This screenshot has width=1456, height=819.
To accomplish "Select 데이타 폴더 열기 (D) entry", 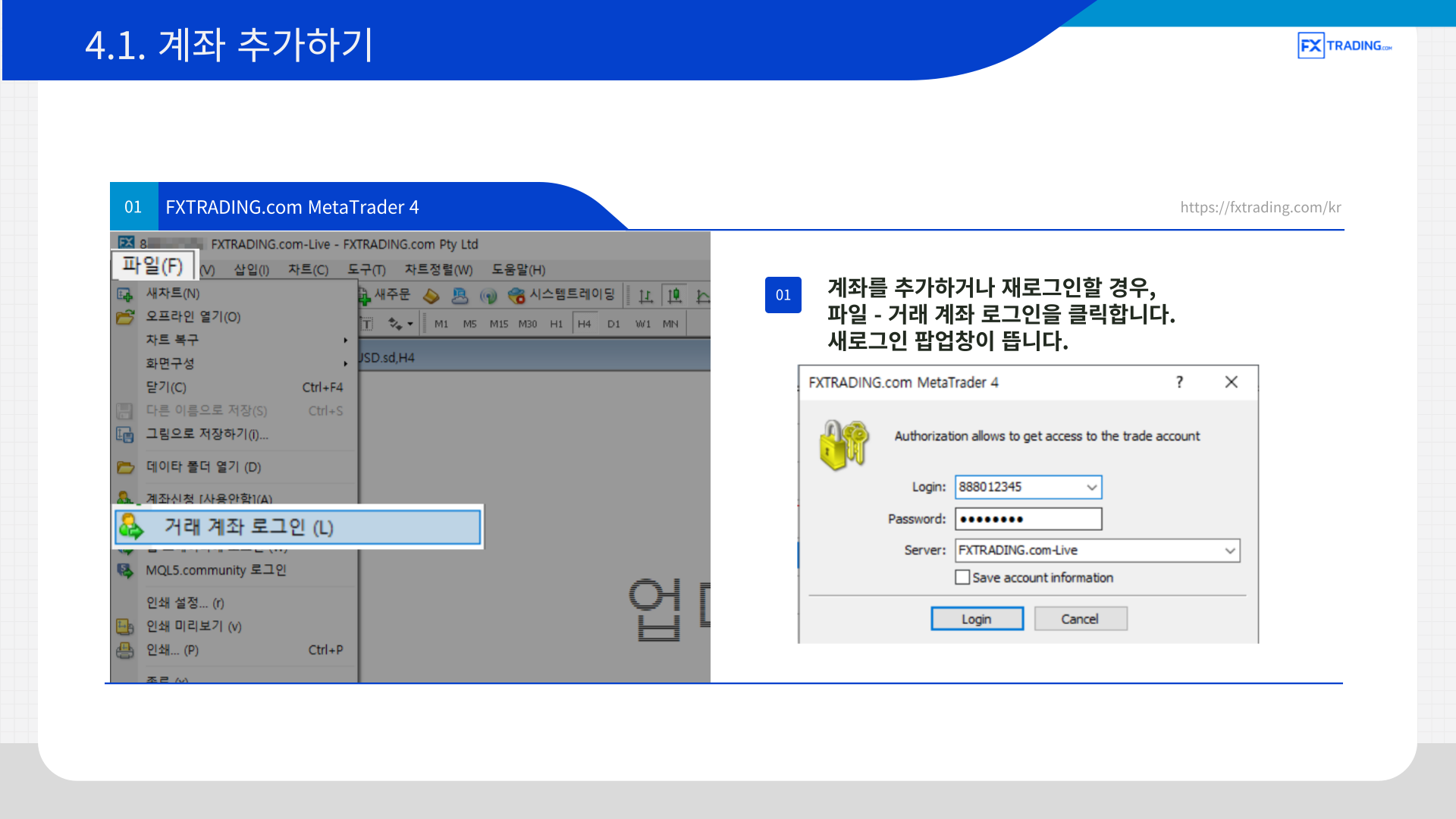I will pyautogui.click(x=234, y=467).
